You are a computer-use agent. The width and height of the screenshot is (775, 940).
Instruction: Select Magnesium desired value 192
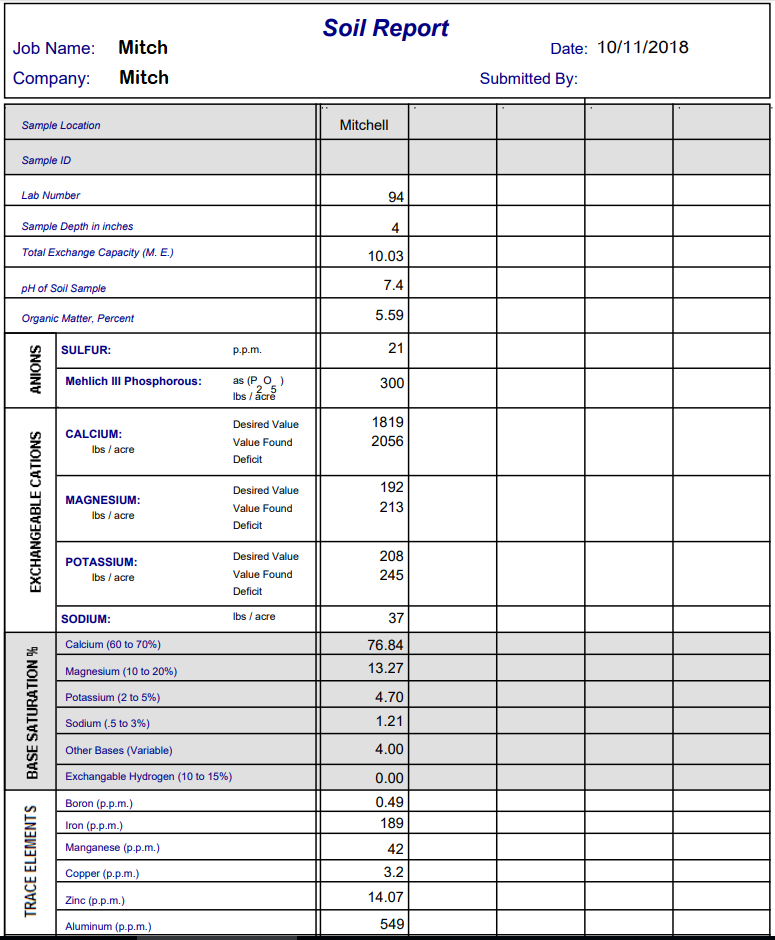391,487
